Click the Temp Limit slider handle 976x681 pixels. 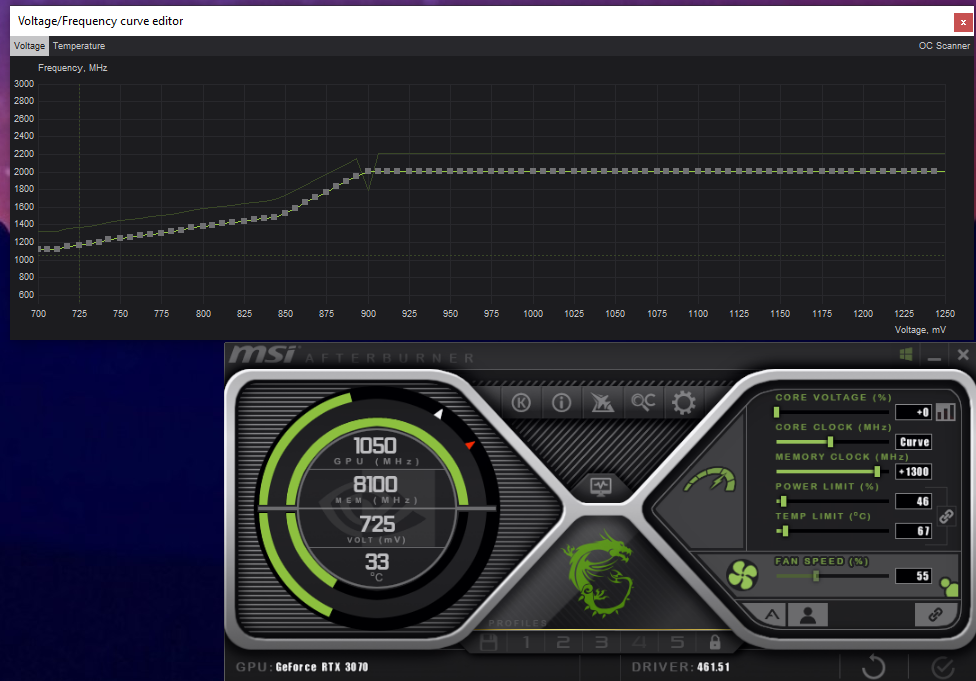coord(785,531)
